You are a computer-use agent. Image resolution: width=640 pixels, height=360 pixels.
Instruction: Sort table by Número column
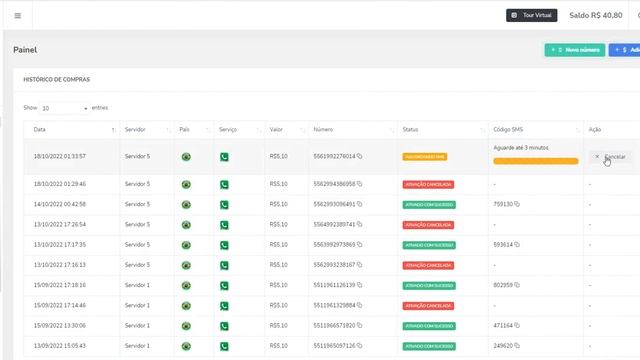(x=353, y=129)
